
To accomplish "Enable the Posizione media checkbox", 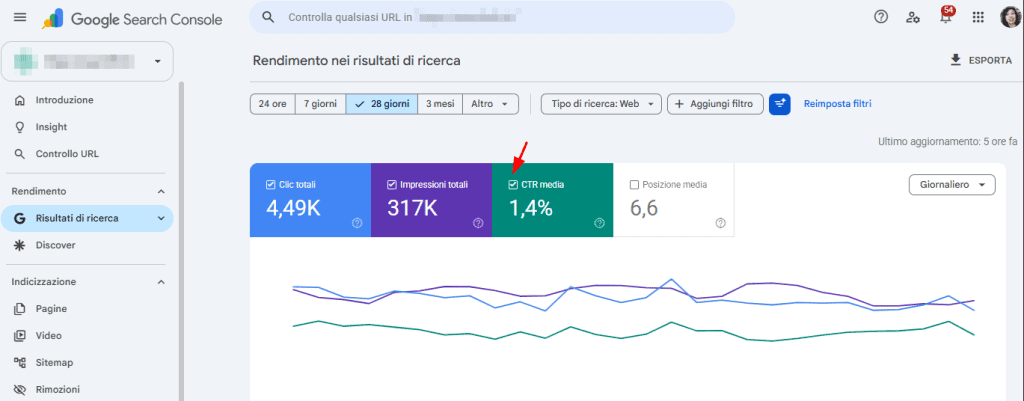I will 634,185.
